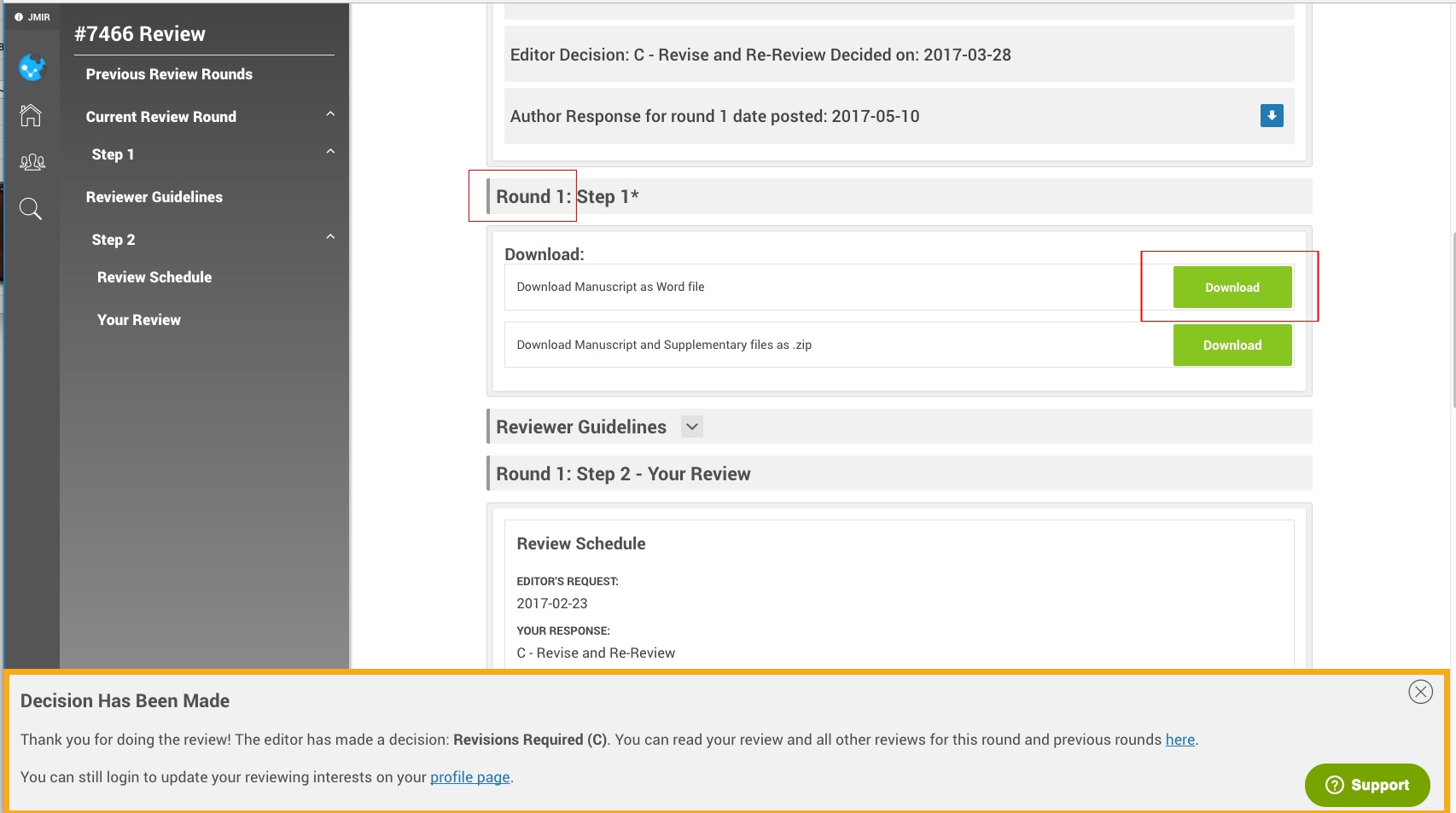Go to Review Schedule in sidebar
Screen dimensions: 1456x813
(x=154, y=277)
